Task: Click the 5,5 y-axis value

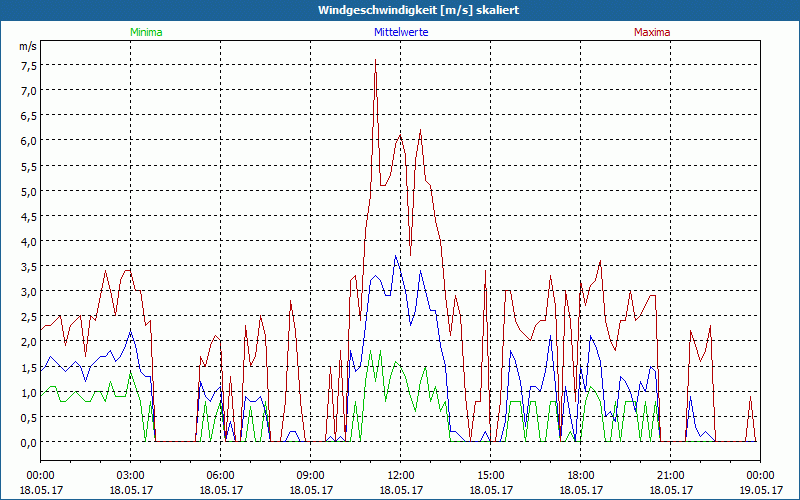Action: pyautogui.click(x=29, y=166)
